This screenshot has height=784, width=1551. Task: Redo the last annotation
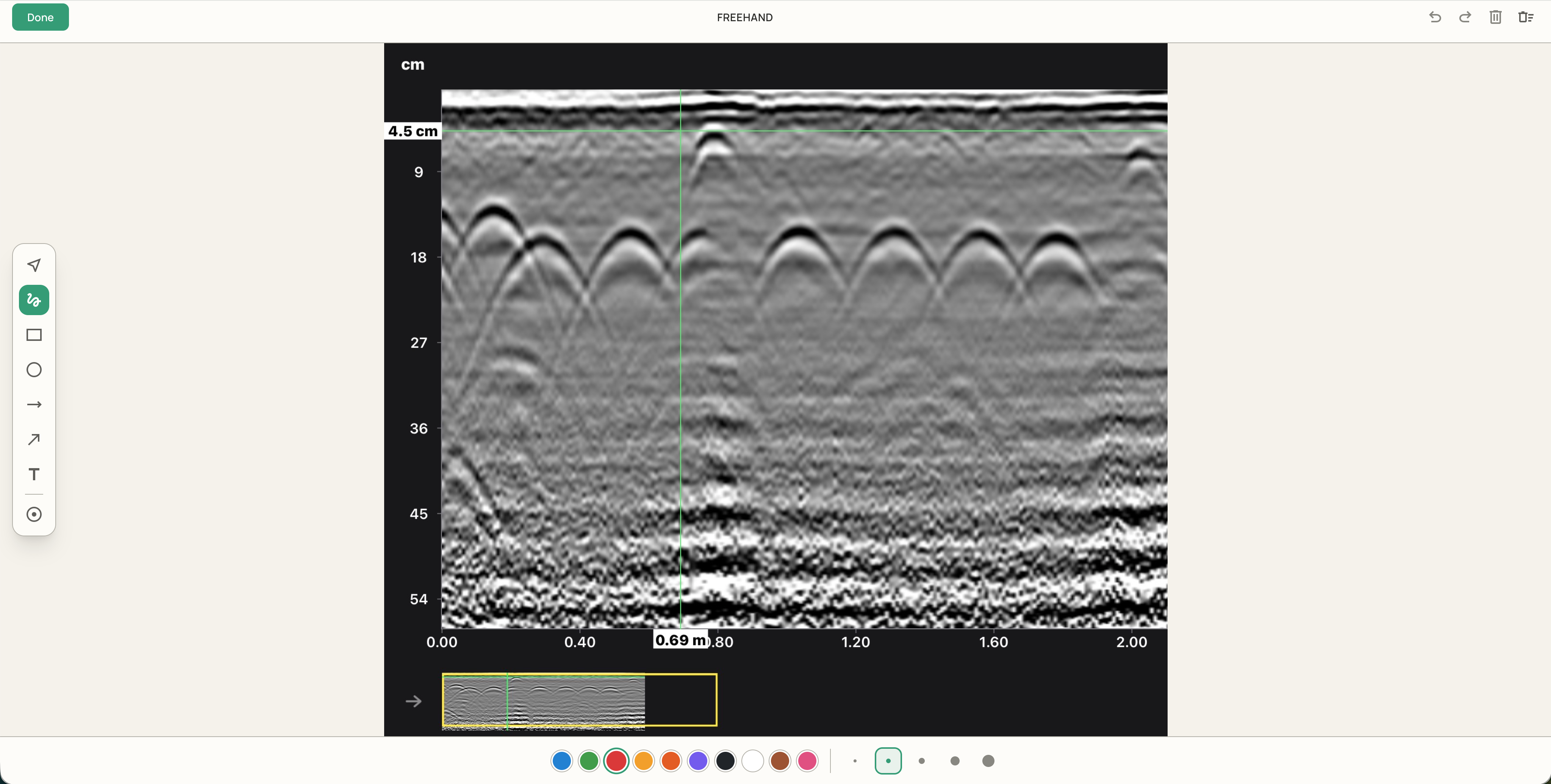click(x=1465, y=17)
